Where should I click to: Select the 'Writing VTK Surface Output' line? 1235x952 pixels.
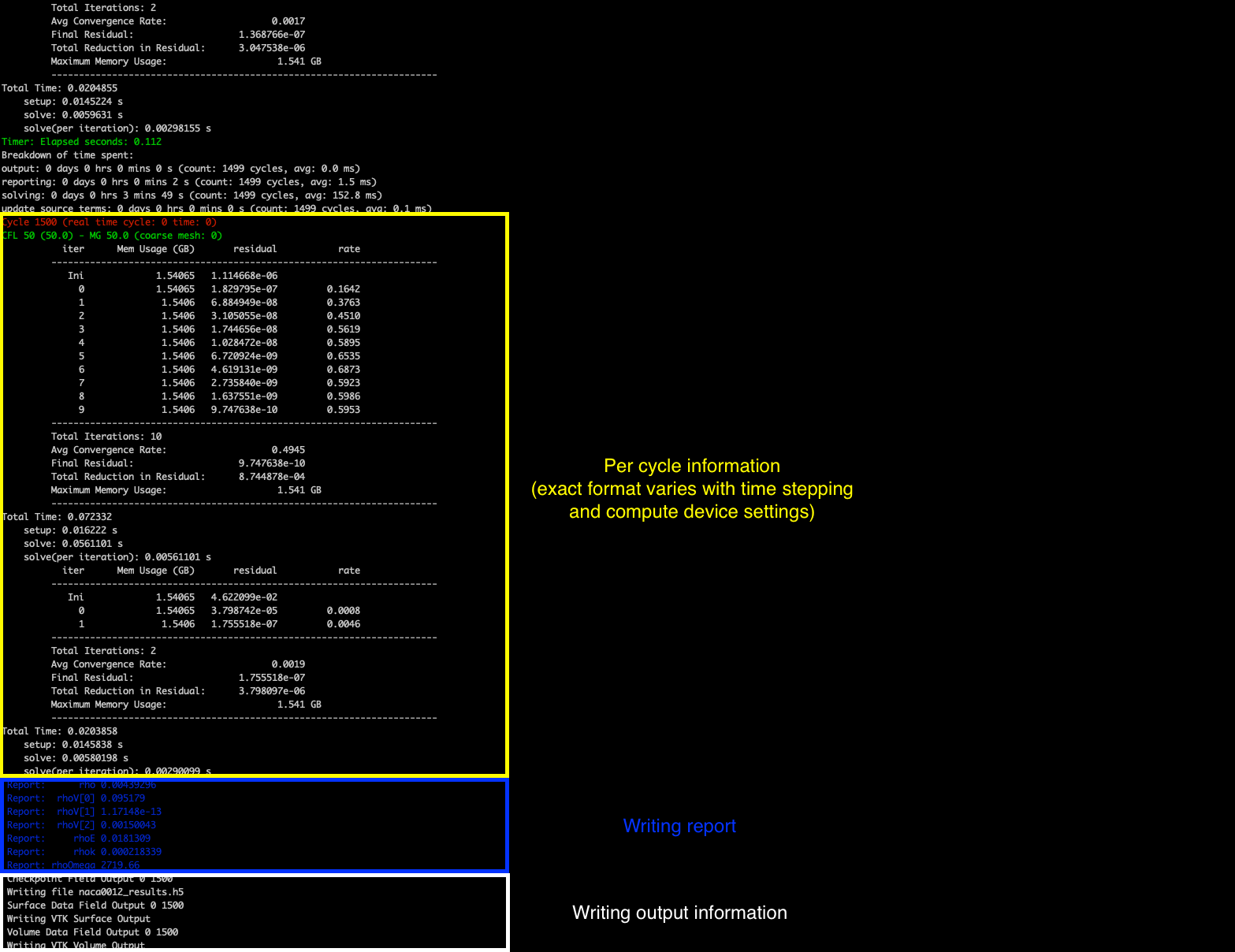pyautogui.click(x=79, y=919)
